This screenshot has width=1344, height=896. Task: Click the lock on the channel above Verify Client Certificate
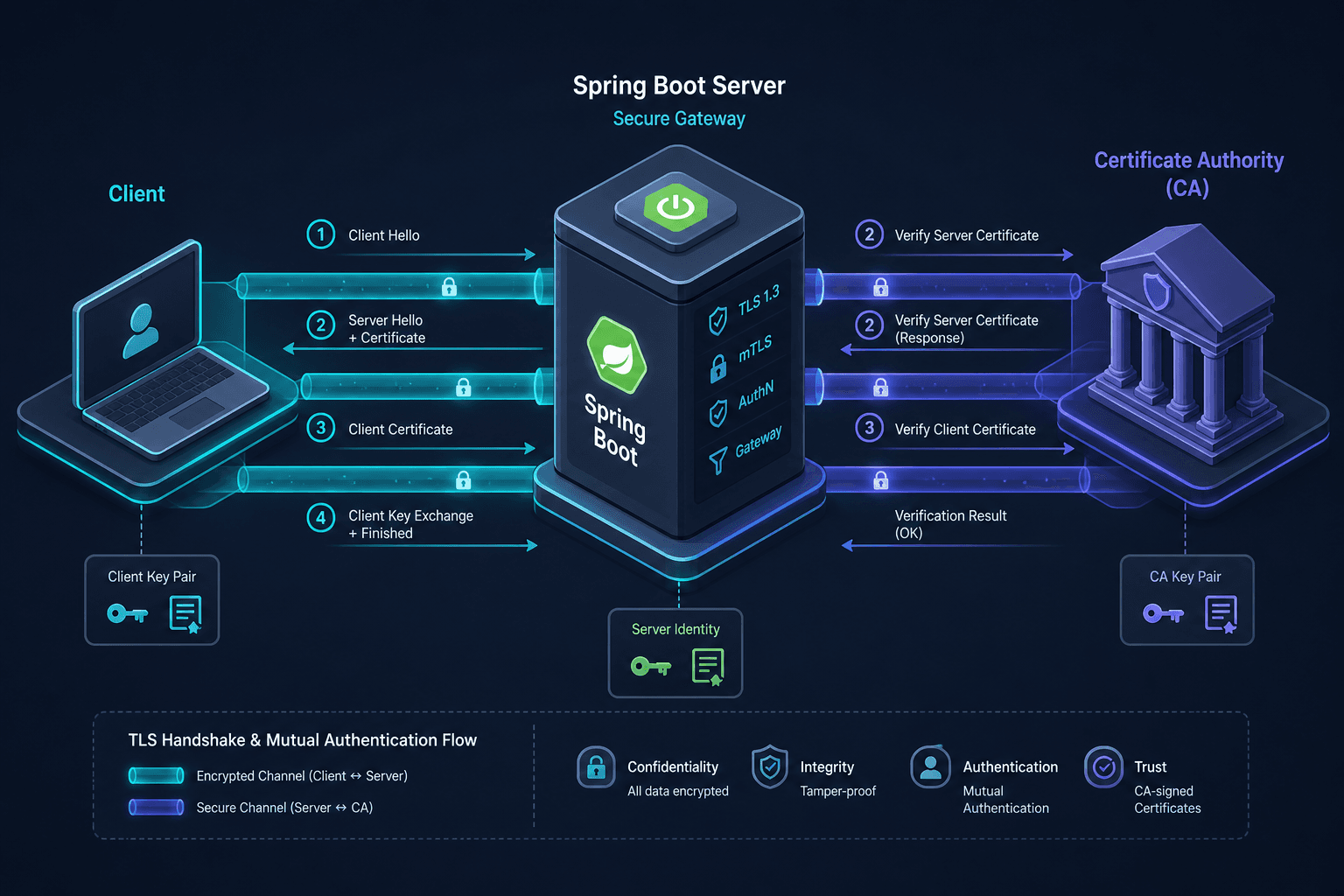click(881, 387)
